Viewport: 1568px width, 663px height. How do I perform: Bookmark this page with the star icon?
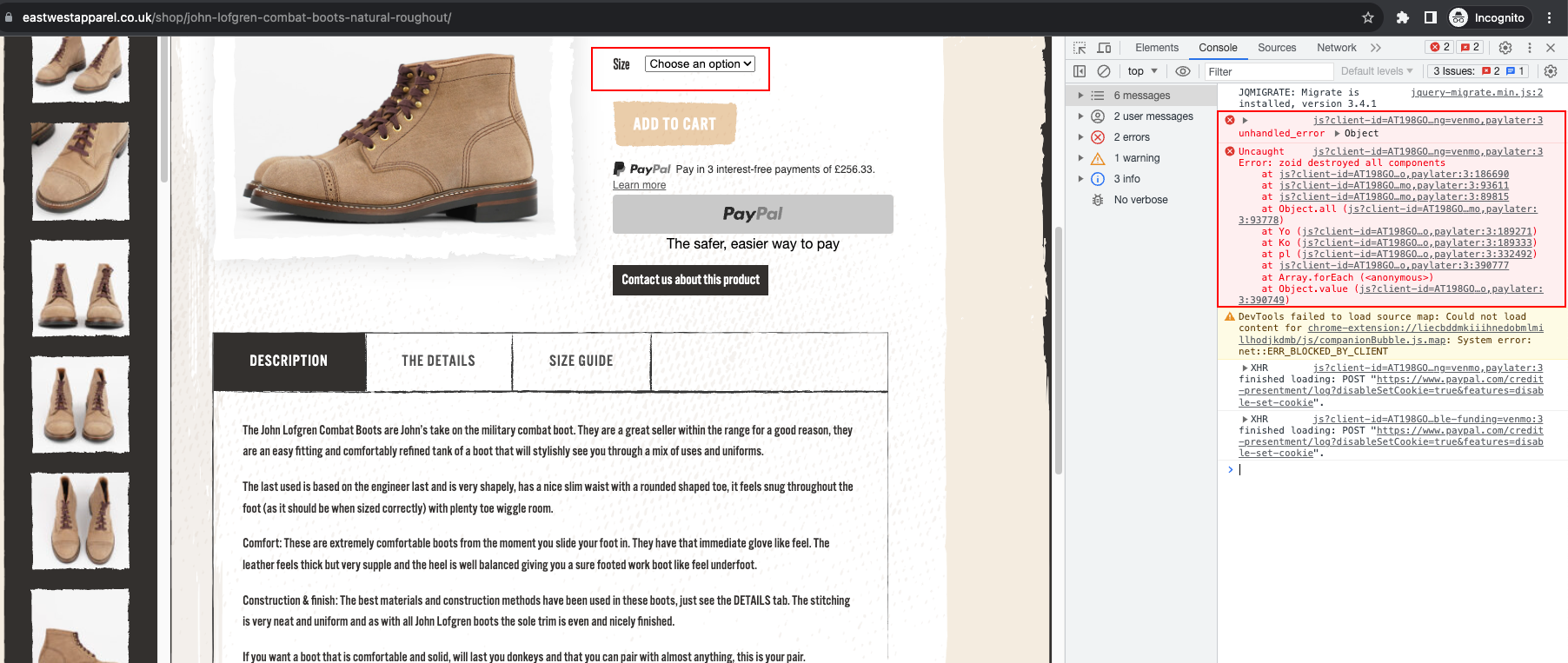pos(1368,17)
